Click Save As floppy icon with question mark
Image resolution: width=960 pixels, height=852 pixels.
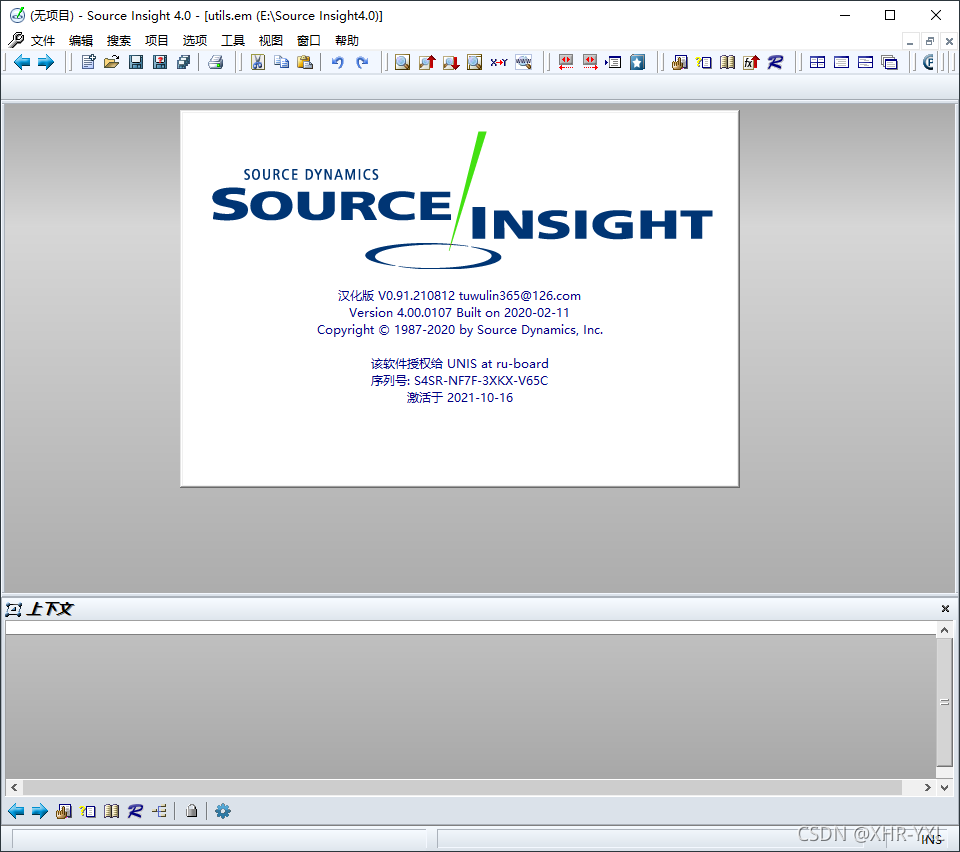[x=160, y=62]
